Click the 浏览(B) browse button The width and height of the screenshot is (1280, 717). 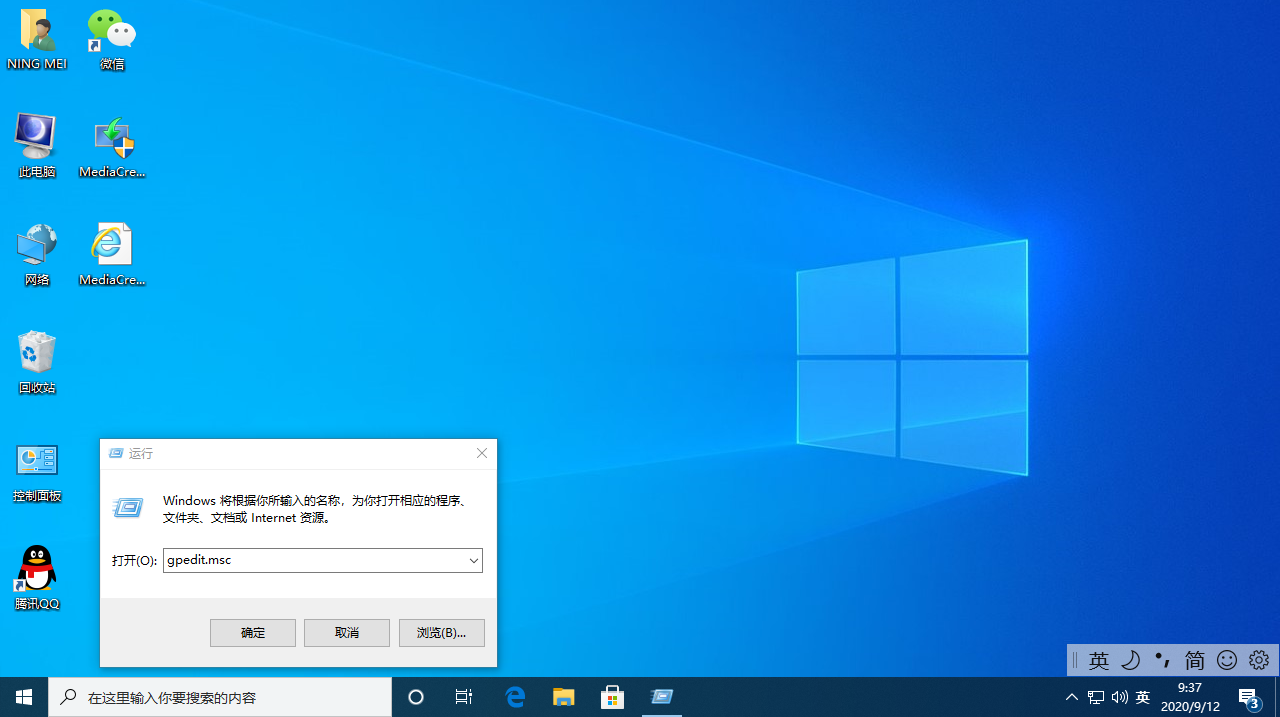pos(441,632)
